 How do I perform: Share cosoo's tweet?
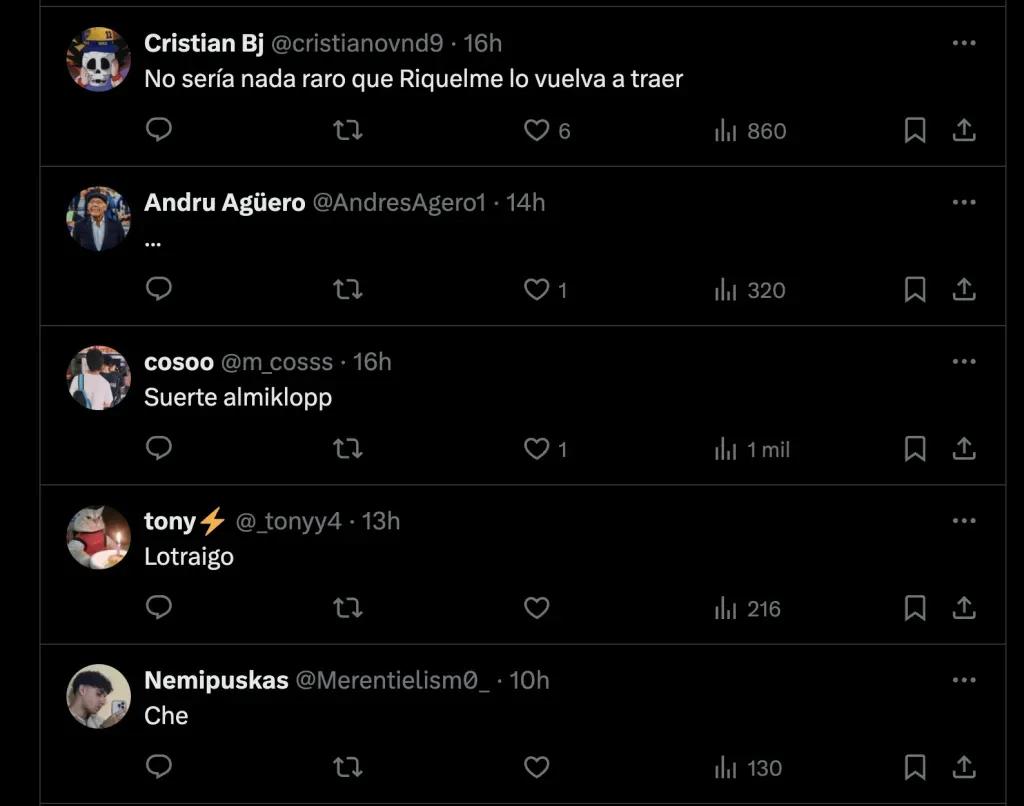pos(963,449)
